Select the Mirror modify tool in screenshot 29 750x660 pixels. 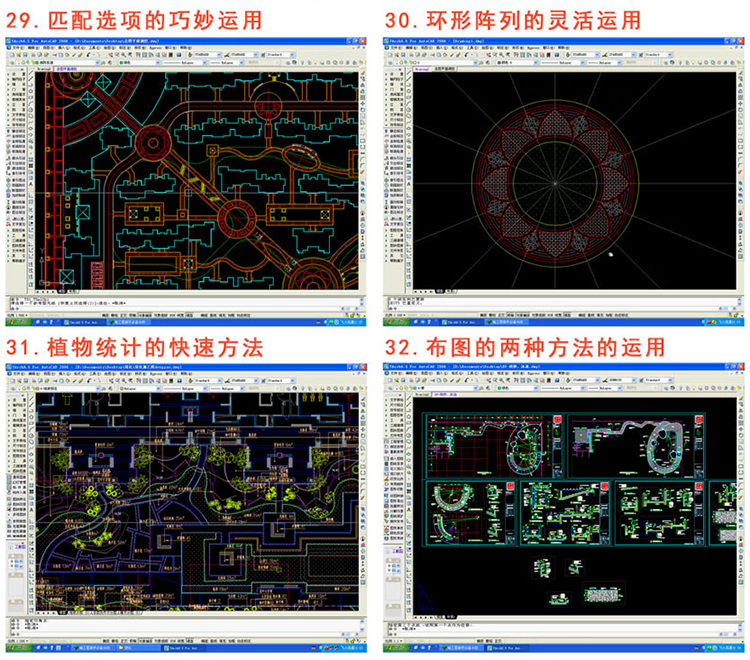tap(363, 85)
